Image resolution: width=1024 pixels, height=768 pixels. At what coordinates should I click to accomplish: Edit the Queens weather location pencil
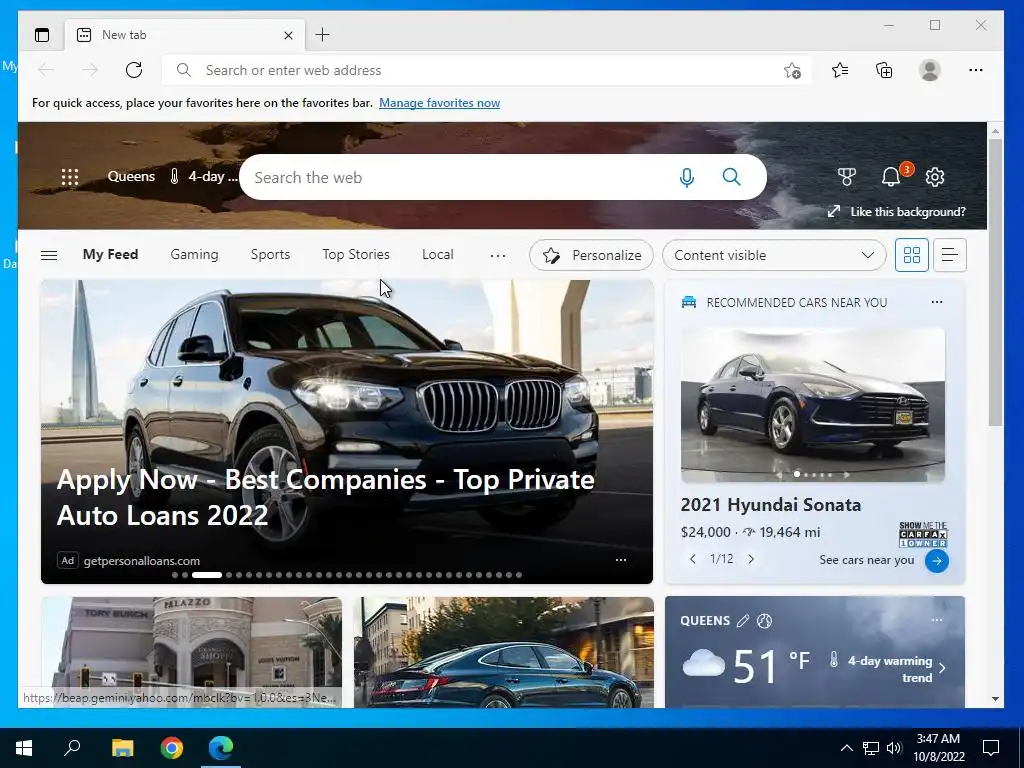coord(743,620)
